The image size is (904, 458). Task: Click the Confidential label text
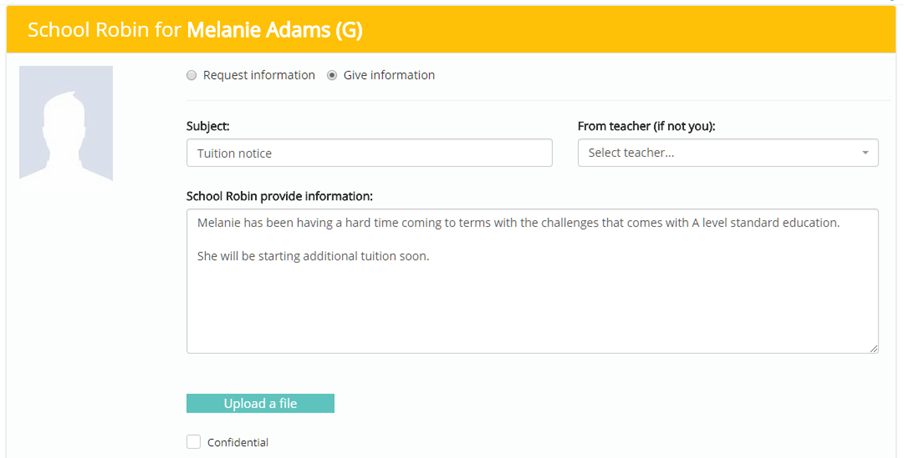pos(238,442)
